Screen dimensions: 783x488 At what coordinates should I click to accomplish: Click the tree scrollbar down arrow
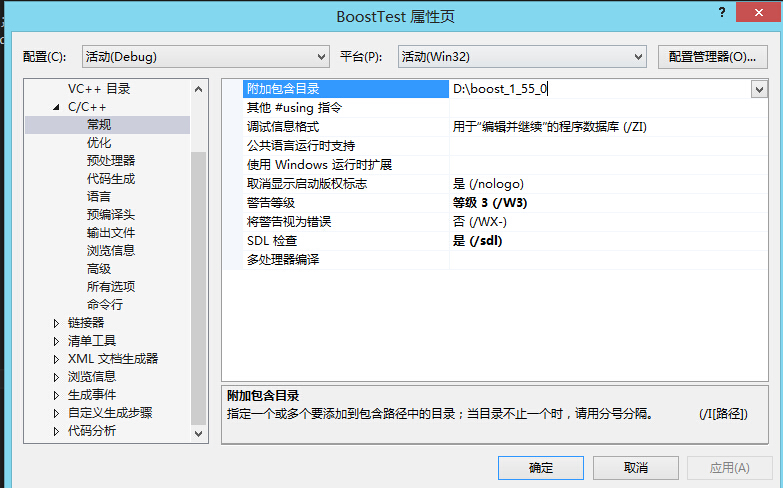[x=198, y=433]
